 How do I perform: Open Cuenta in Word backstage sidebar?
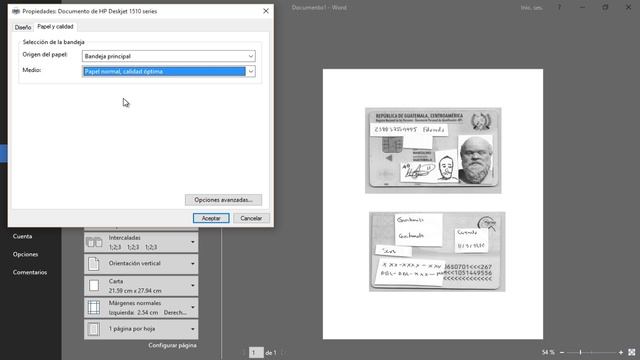point(22,236)
